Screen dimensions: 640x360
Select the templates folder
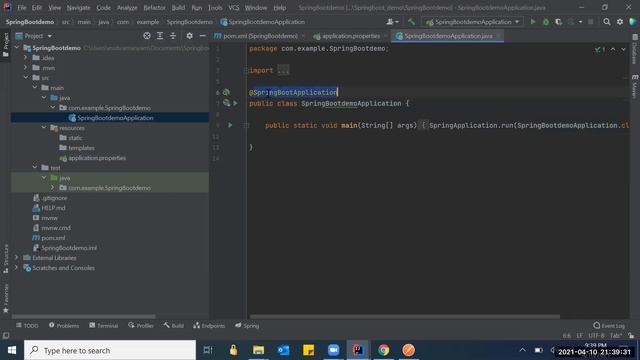[77, 148]
